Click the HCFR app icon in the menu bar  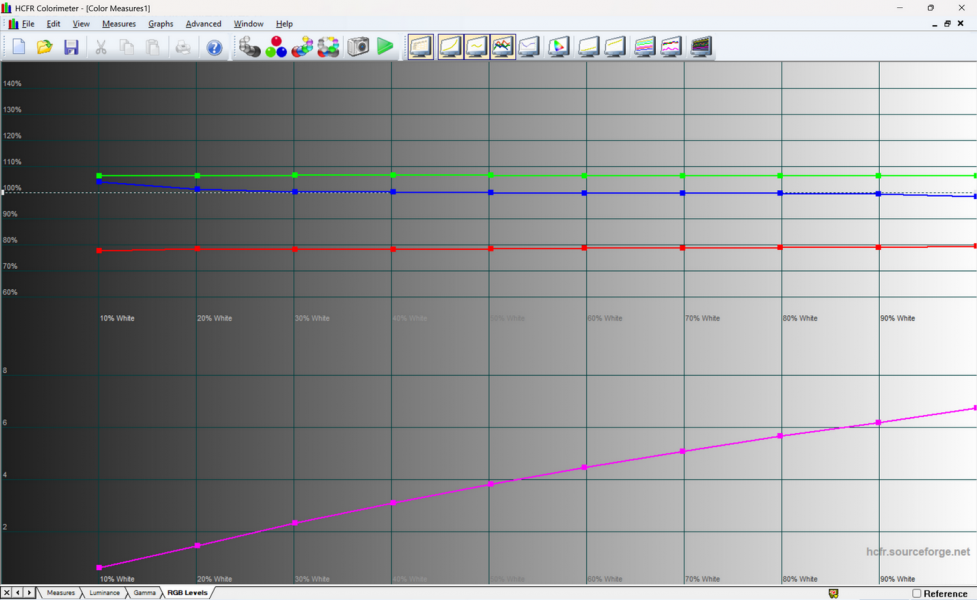(12, 24)
